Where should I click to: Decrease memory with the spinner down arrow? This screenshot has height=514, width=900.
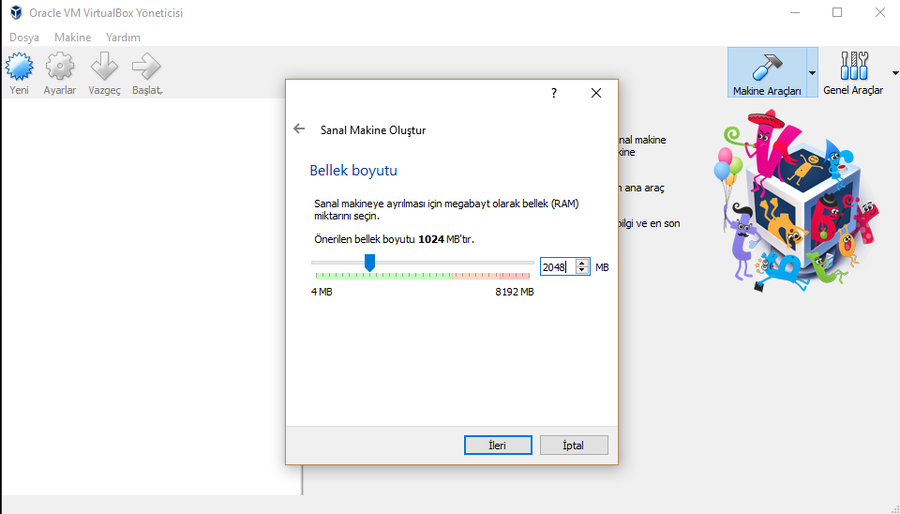582,271
